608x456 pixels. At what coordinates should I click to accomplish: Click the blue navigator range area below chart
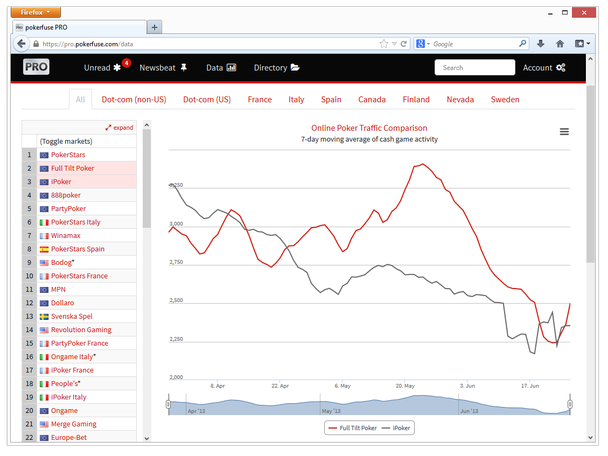click(x=369, y=405)
